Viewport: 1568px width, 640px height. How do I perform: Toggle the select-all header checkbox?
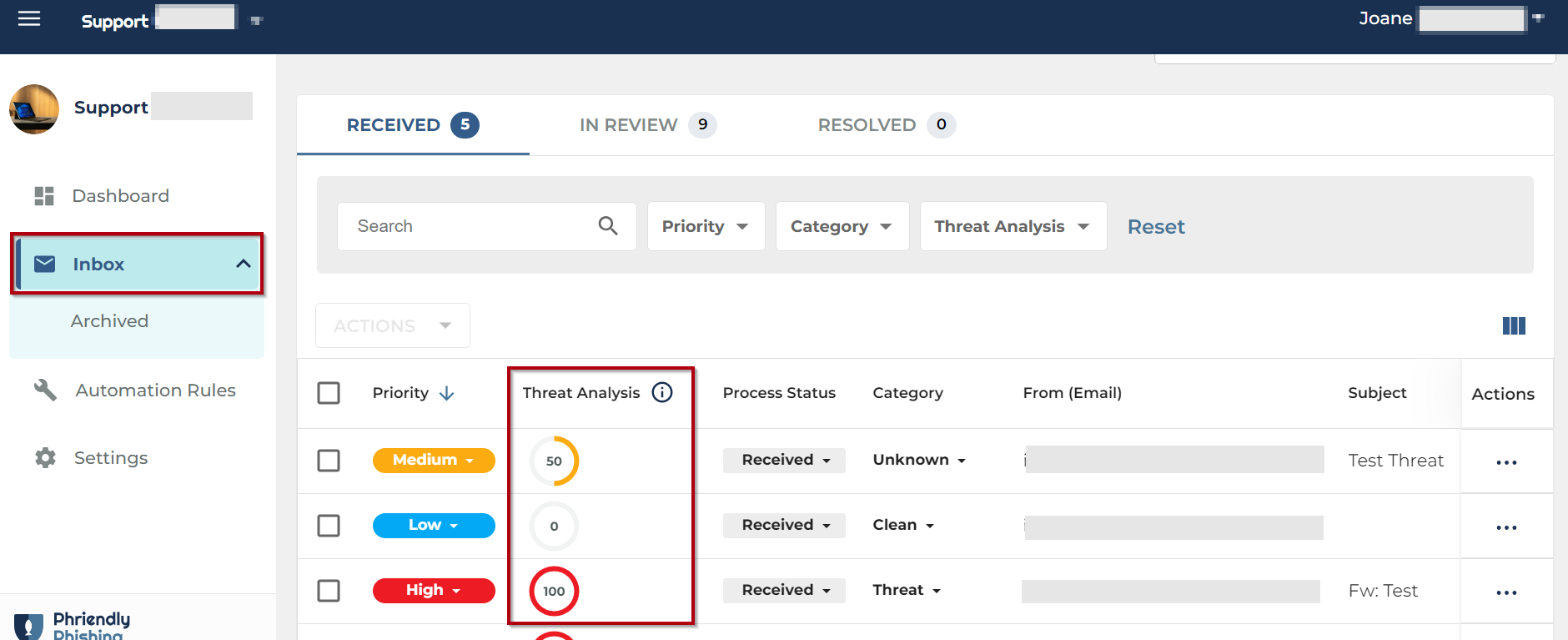(329, 392)
